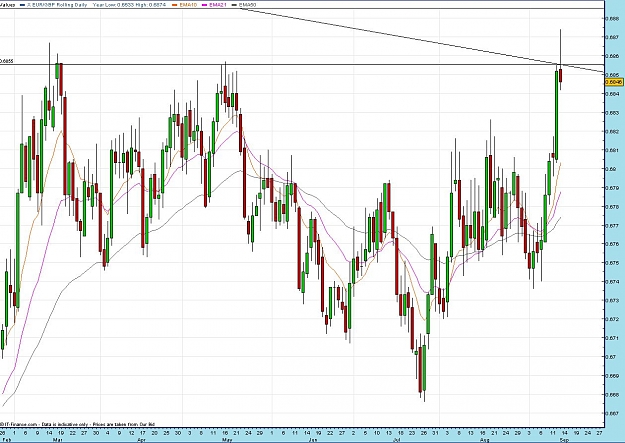This screenshot has width=625, height=443.
Task: Click the 0.68 price axis label
Action: pos(611,169)
